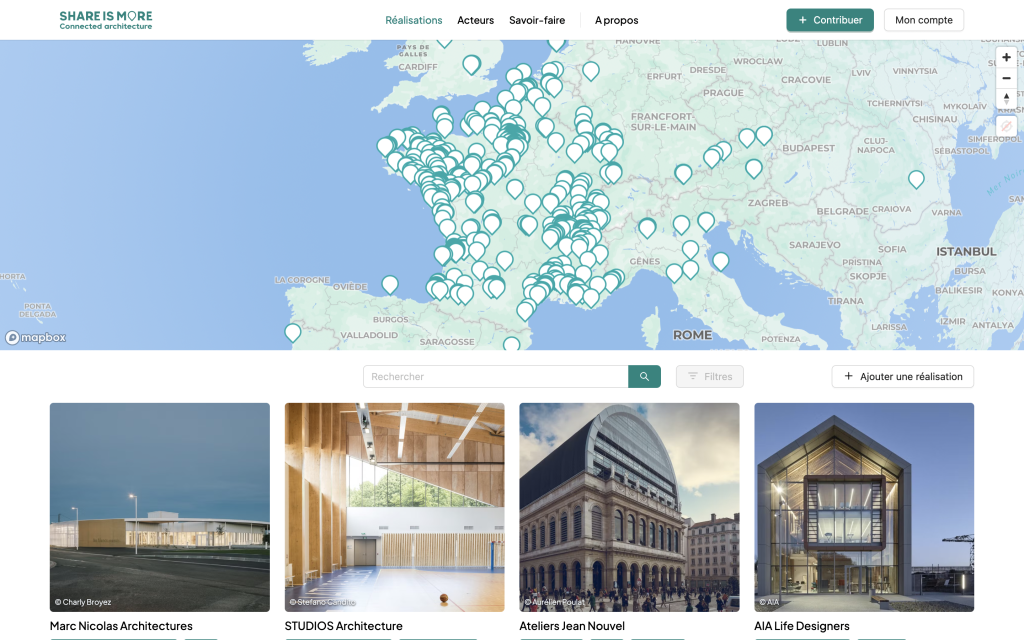The image size is (1024, 640).
Task: Click the AIA Life Designers title
Action: click(802, 626)
